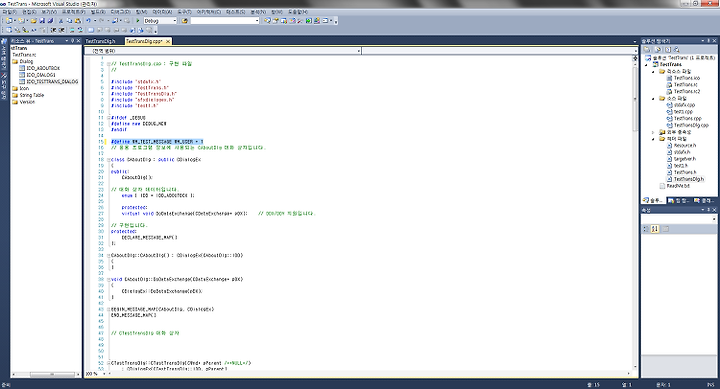This screenshot has height=389, width=720.
Task: Click the IDD_ABOUTBOX dialog resource icon
Action: click(x=22, y=68)
